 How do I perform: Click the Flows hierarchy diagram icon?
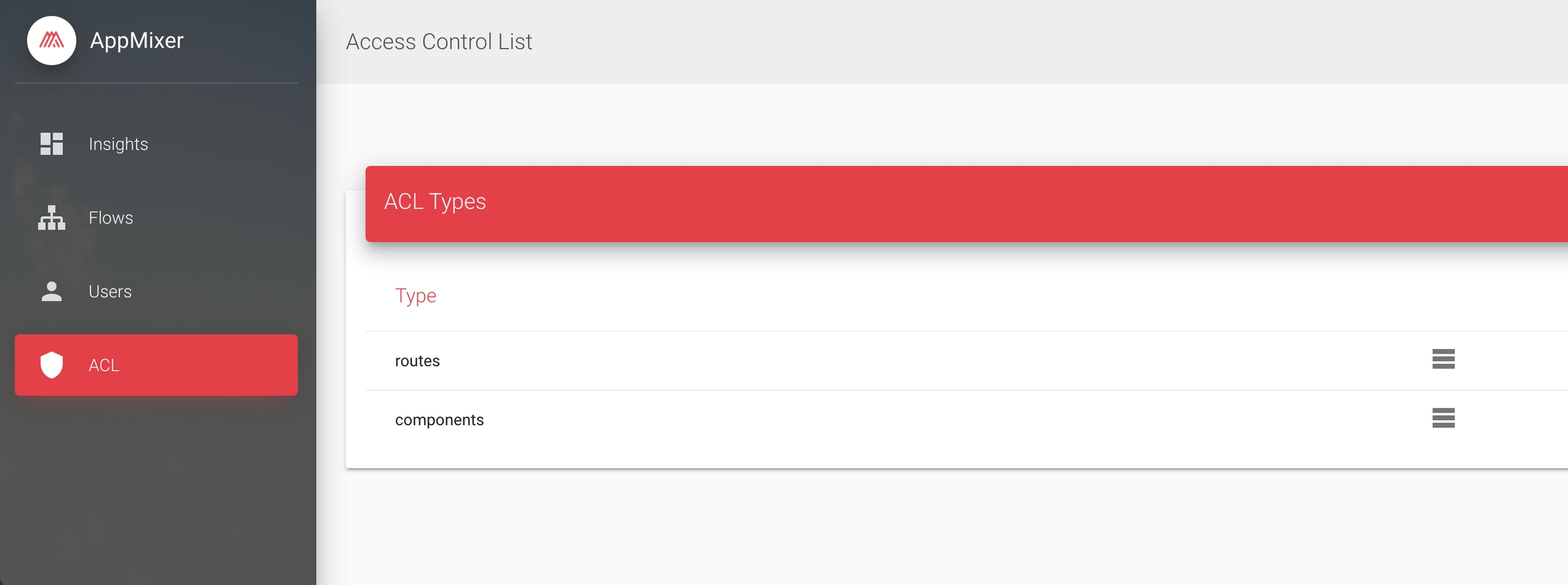[52, 218]
